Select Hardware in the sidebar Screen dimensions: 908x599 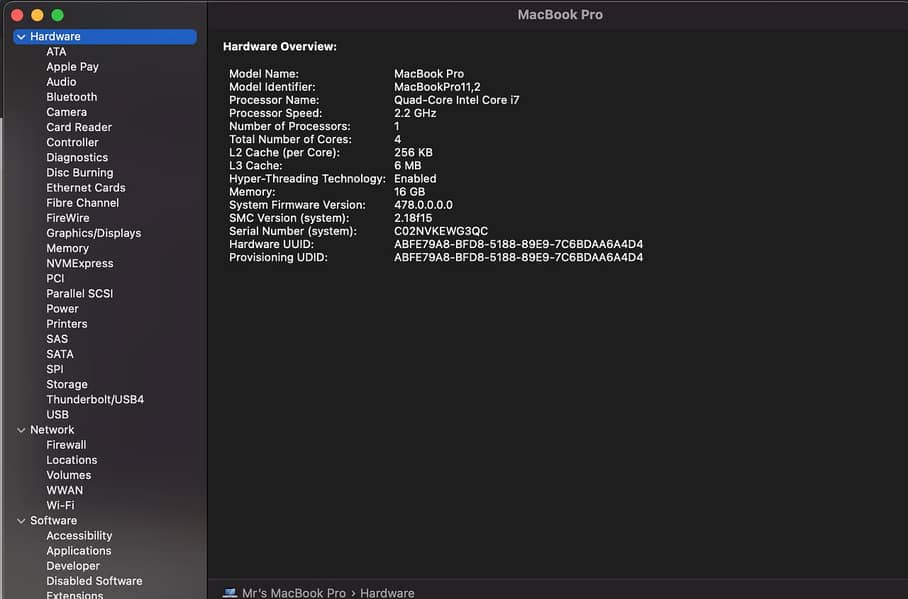tap(105, 36)
